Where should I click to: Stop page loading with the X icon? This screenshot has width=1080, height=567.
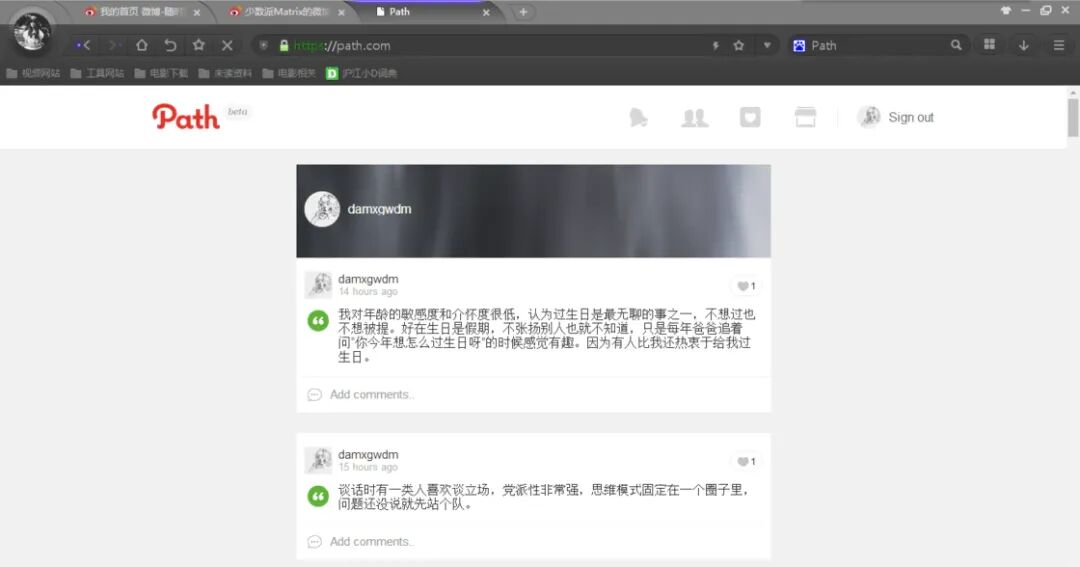coord(227,45)
